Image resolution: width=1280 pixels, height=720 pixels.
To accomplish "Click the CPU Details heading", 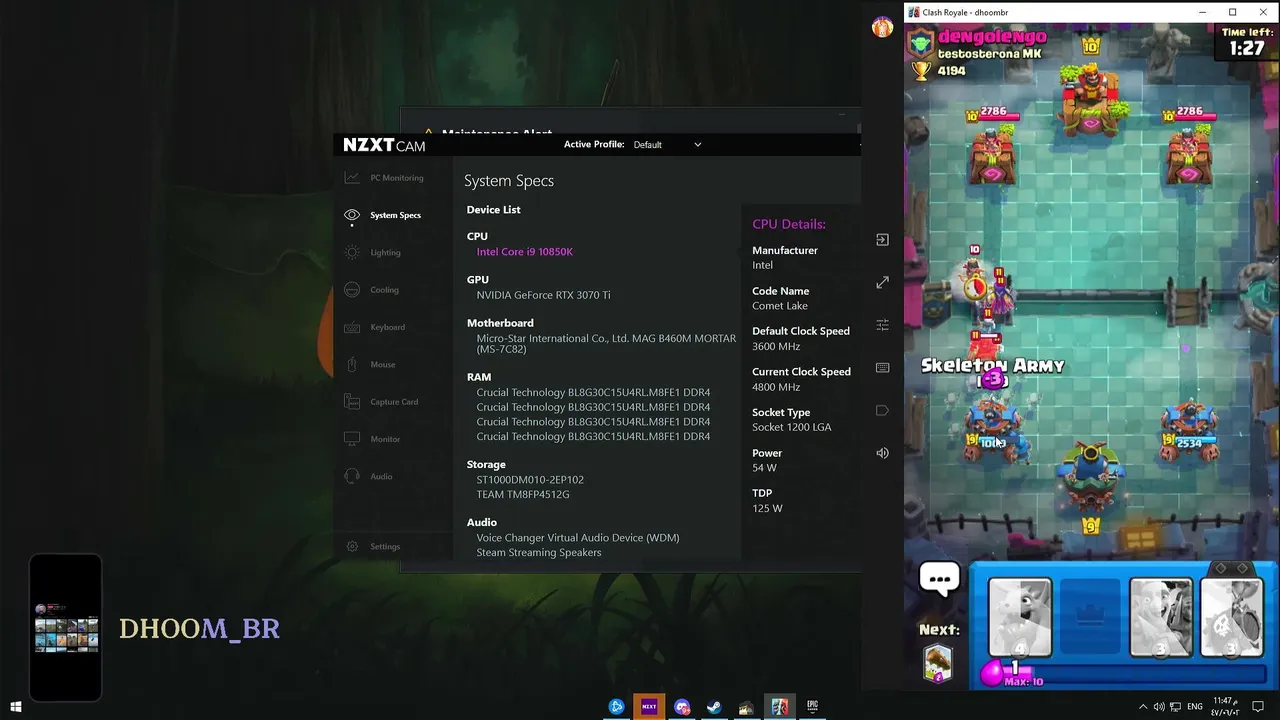I will click(x=789, y=224).
